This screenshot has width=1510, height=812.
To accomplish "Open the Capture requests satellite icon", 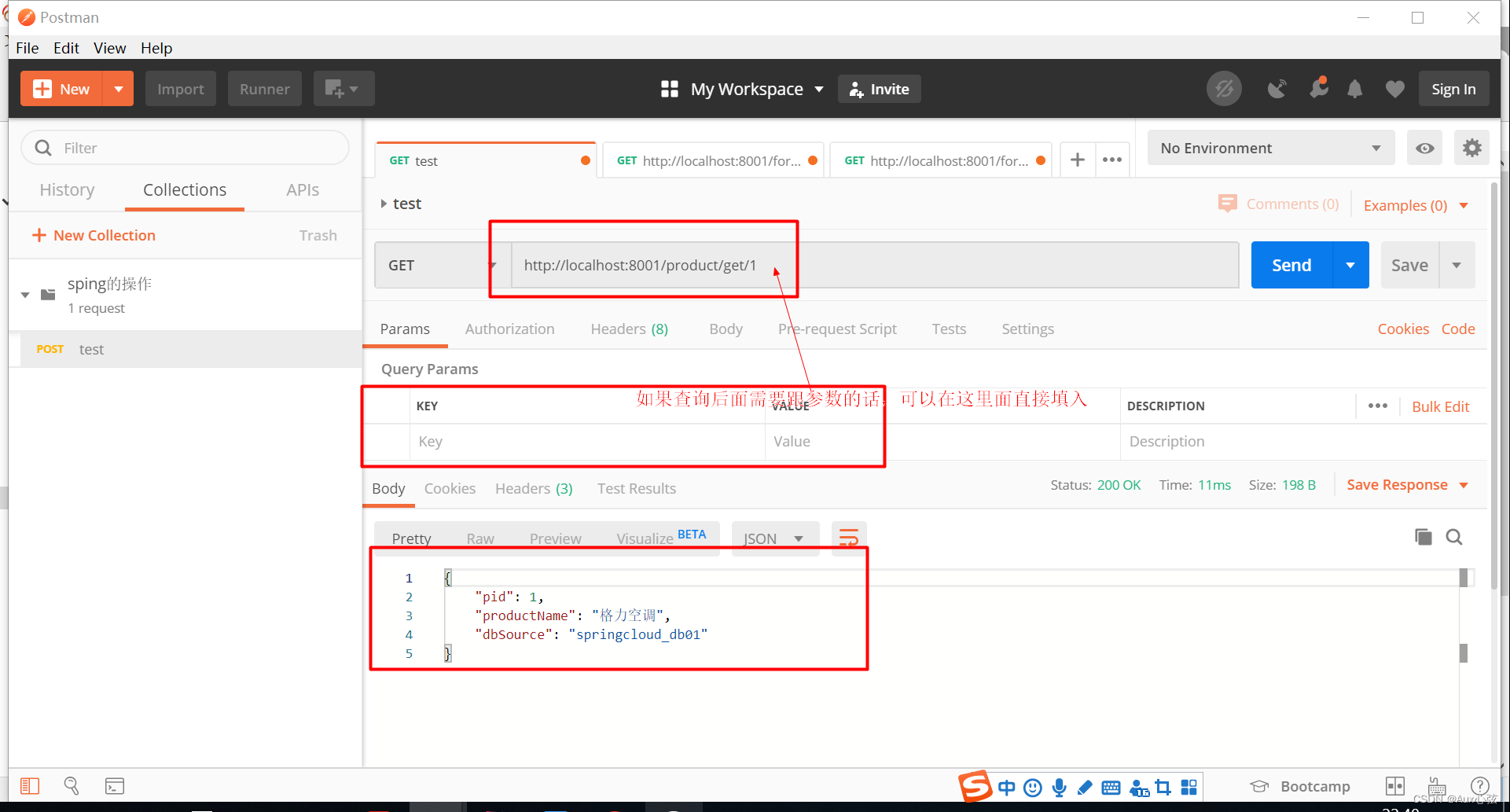I will 1277,89.
